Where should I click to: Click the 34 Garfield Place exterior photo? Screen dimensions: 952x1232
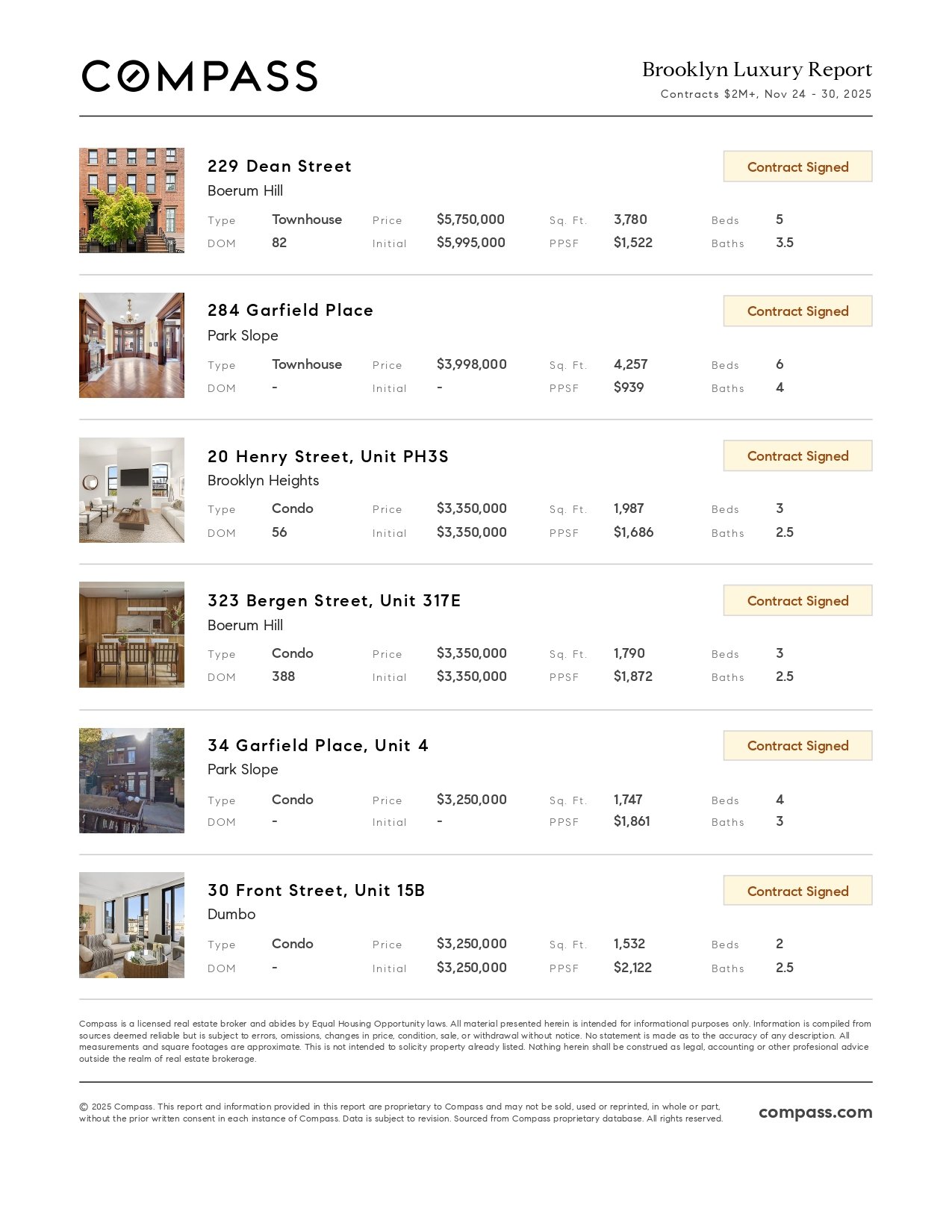(131, 780)
